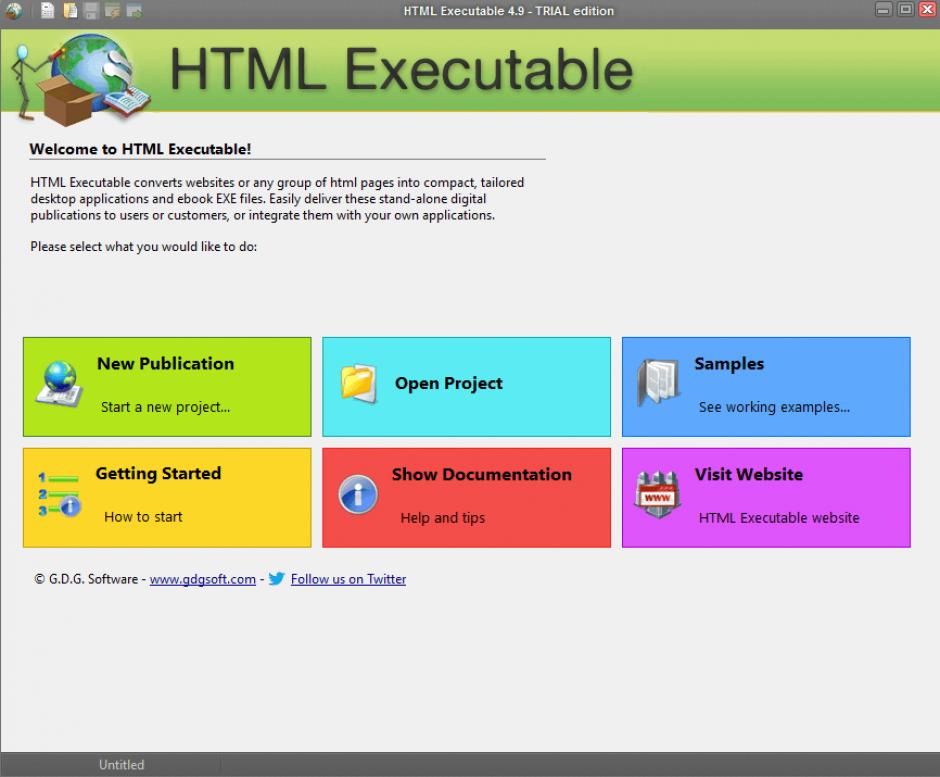This screenshot has height=777, width=940.
Task: Click the Twitter bird icon
Action: [x=276, y=579]
